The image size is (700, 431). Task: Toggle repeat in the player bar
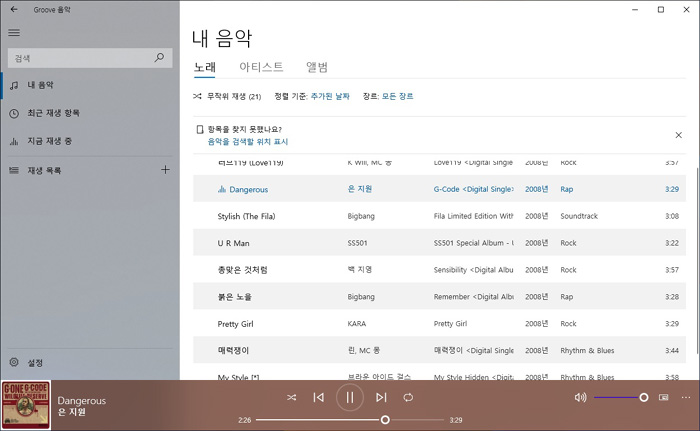click(408, 397)
